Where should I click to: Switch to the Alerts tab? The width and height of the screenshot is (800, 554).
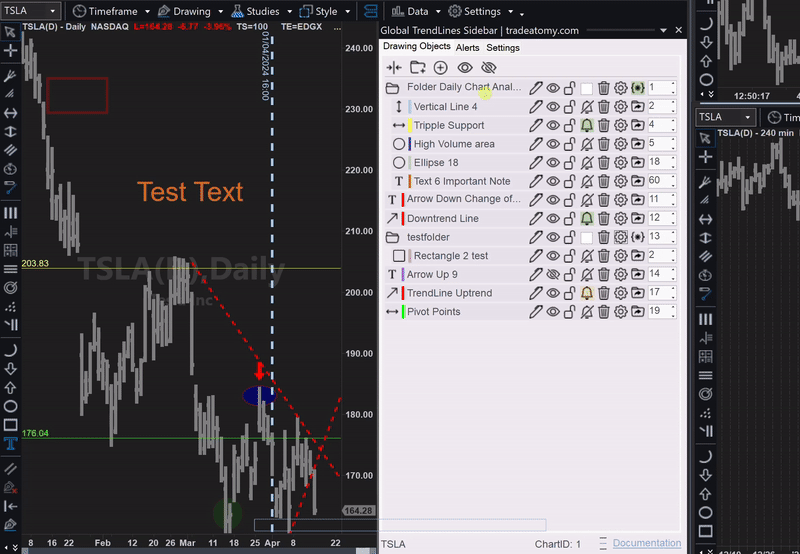pyautogui.click(x=467, y=47)
